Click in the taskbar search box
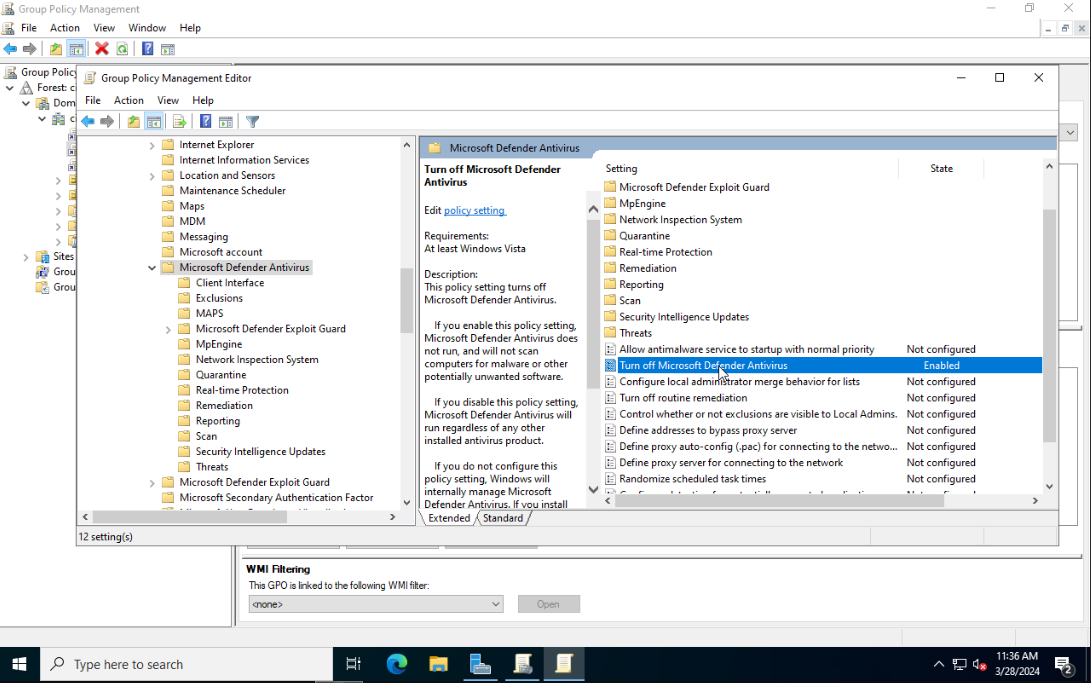The width and height of the screenshot is (1091, 683). point(188,664)
